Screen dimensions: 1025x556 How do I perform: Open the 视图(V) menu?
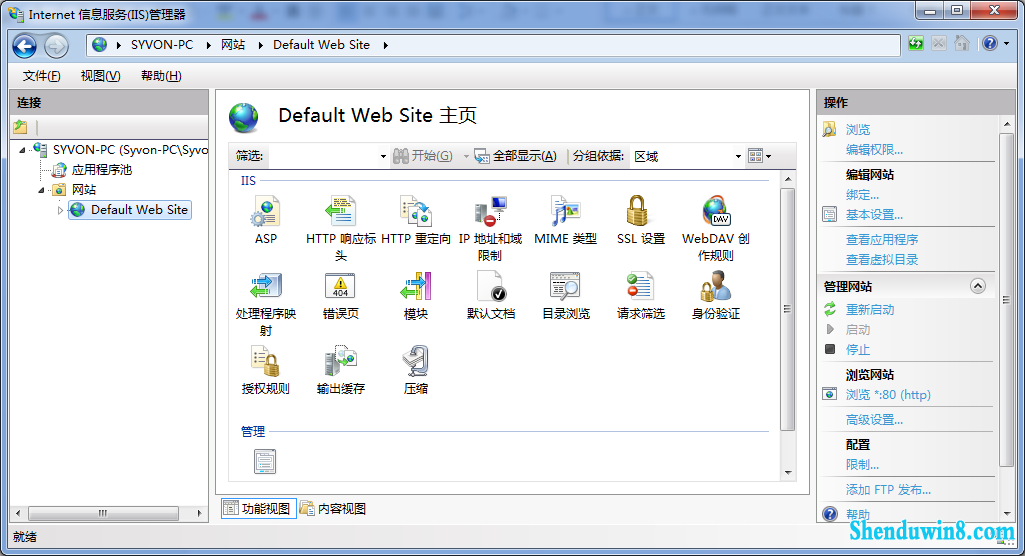tap(100, 76)
